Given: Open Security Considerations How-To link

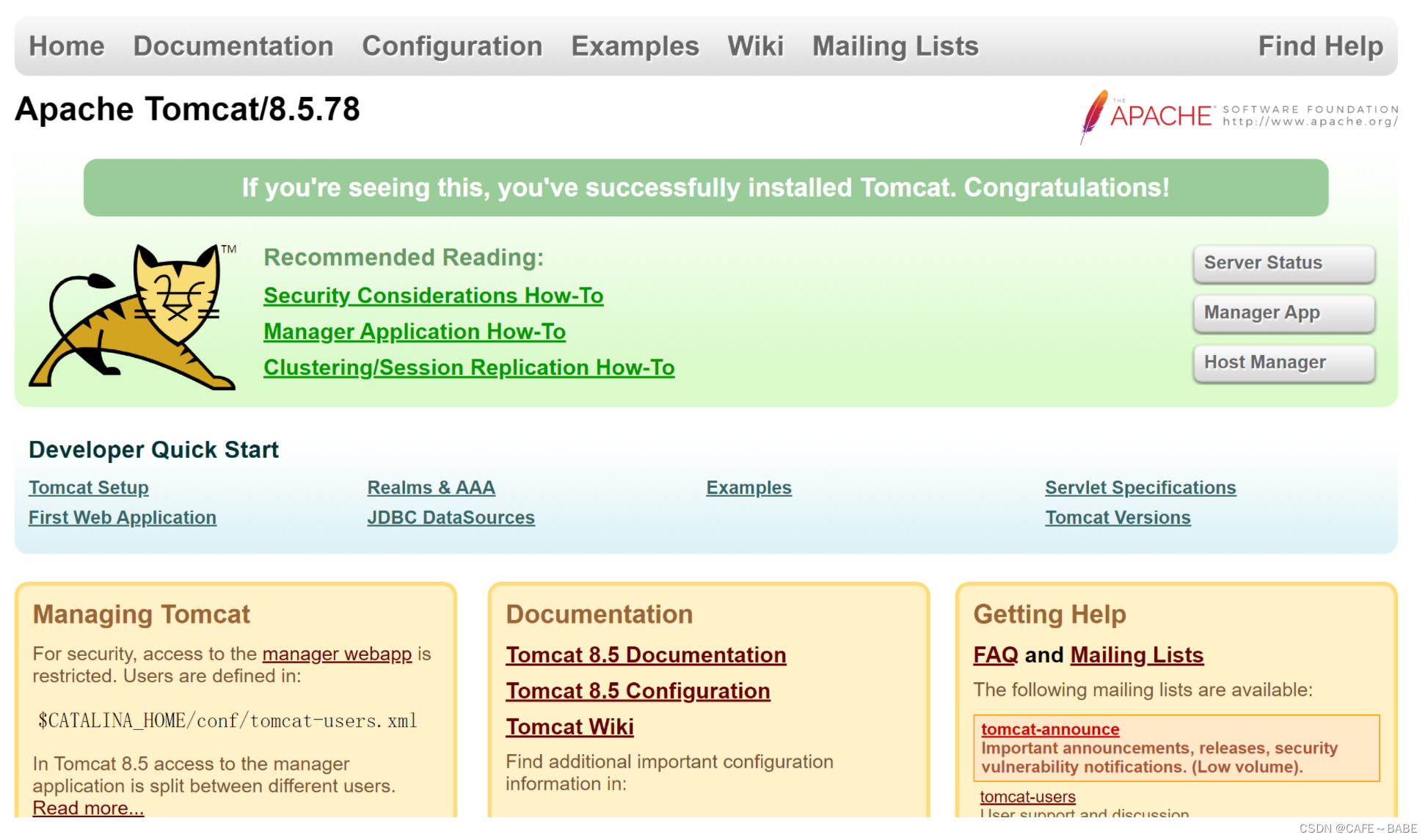Looking at the screenshot, I should 432,295.
